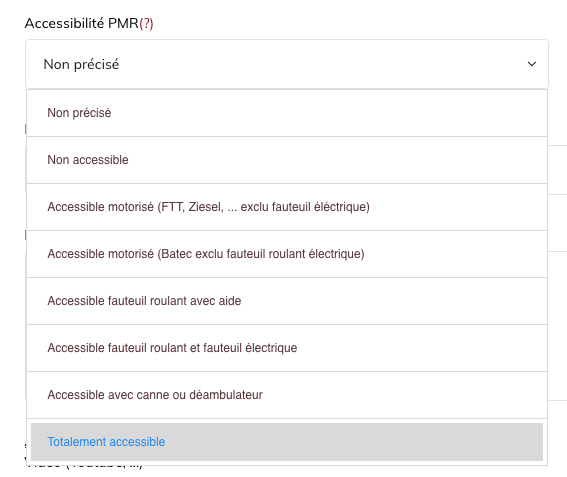Set accessibility to cane or walker
The height and width of the screenshot is (477, 567).
(x=287, y=395)
